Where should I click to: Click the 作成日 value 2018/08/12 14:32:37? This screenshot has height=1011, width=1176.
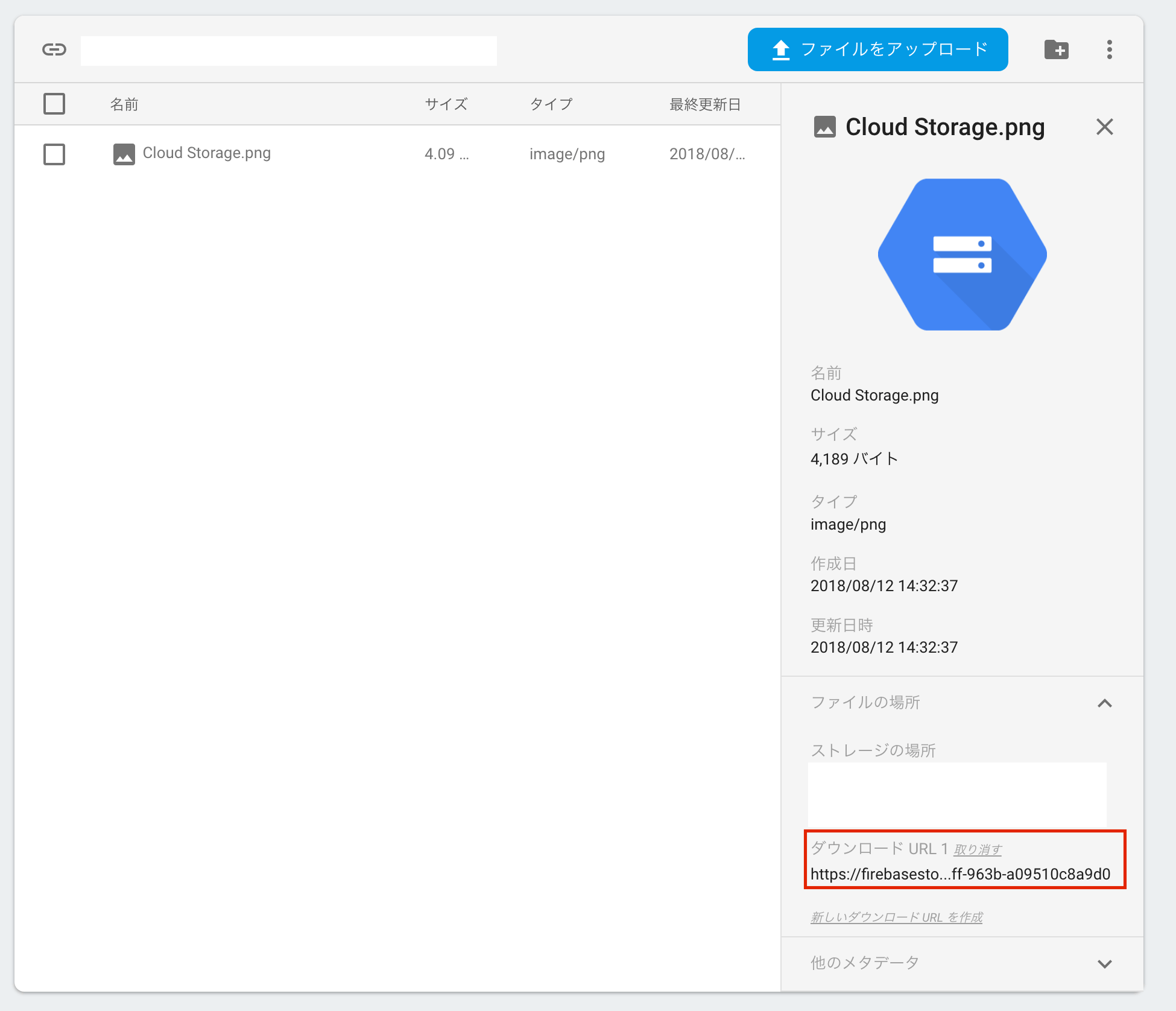point(884,586)
